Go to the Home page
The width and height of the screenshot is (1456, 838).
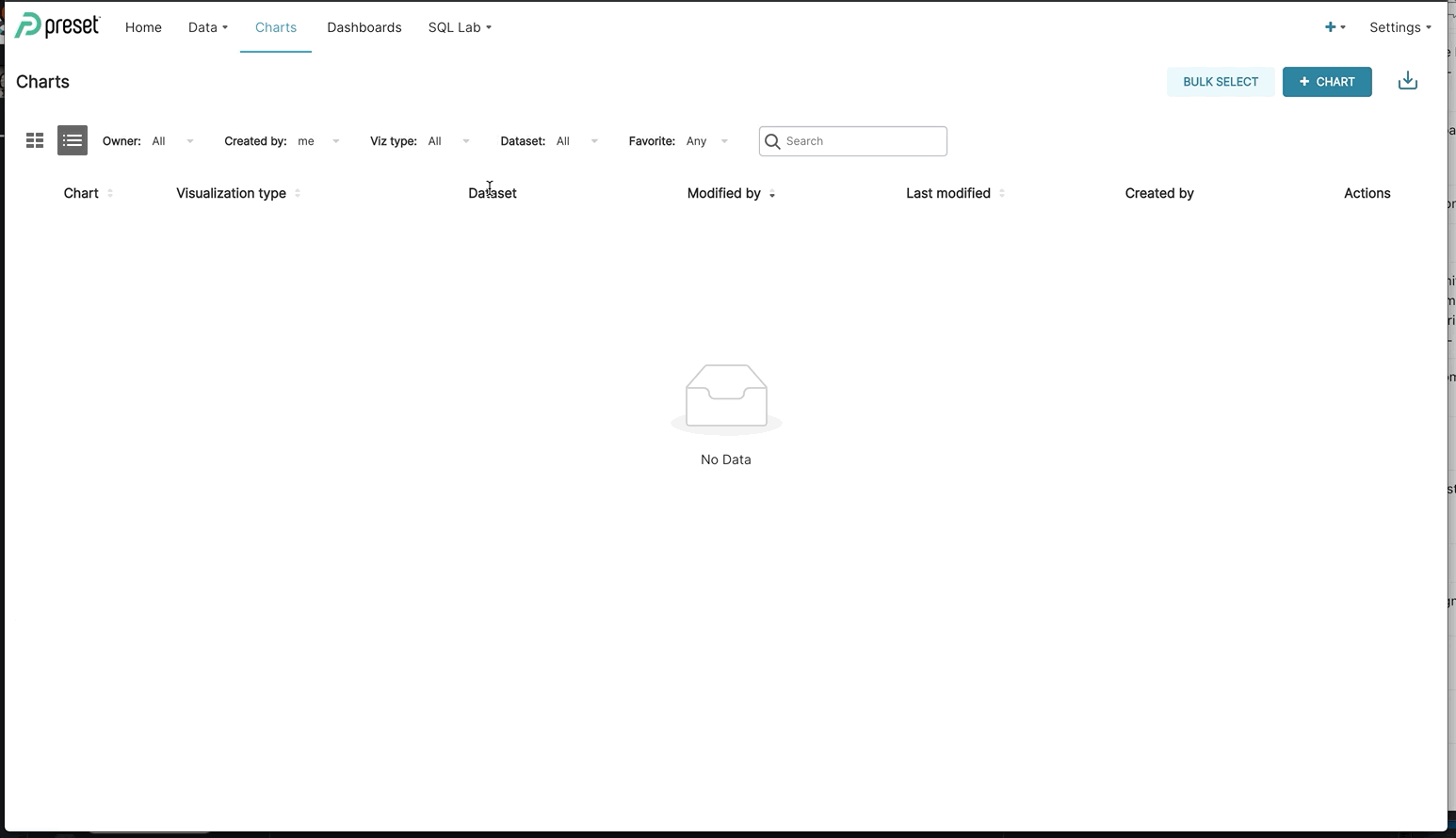point(143,27)
